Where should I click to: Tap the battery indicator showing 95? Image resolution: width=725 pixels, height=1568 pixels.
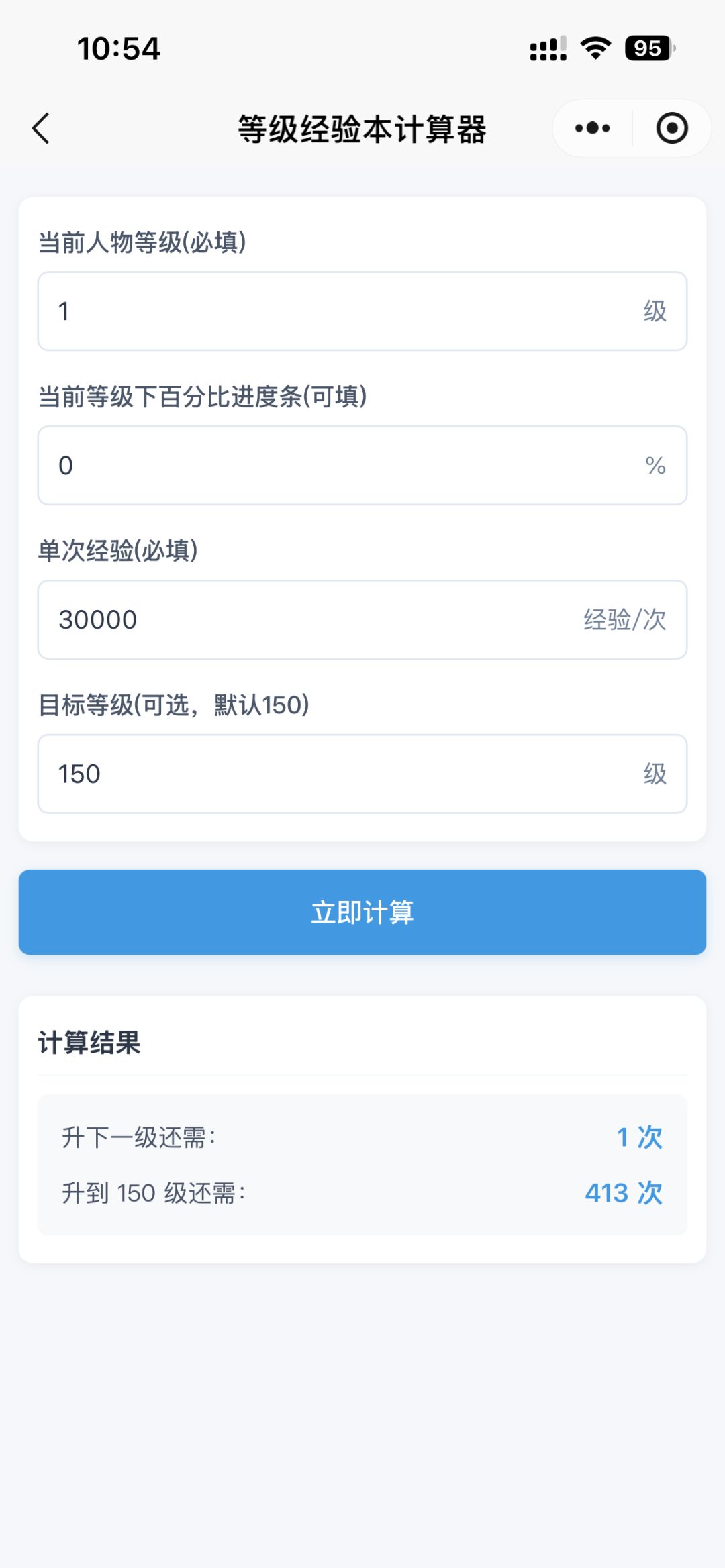tap(648, 48)
